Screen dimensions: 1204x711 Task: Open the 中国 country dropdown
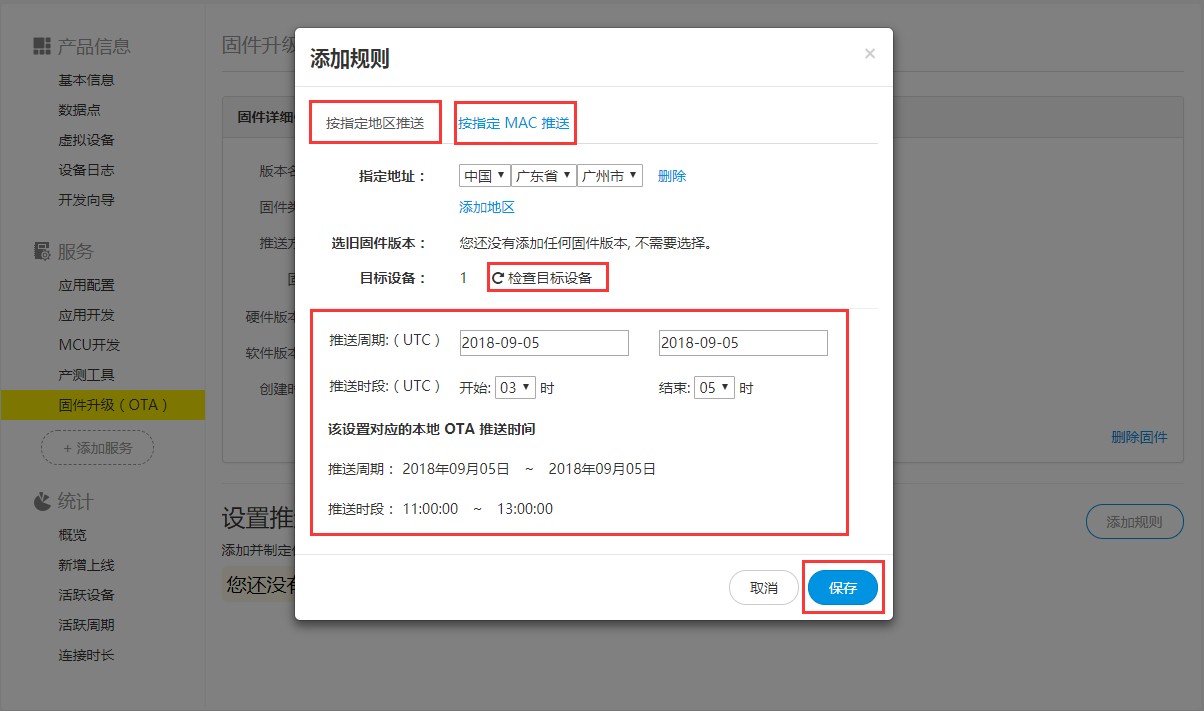[x=484, y=176]
